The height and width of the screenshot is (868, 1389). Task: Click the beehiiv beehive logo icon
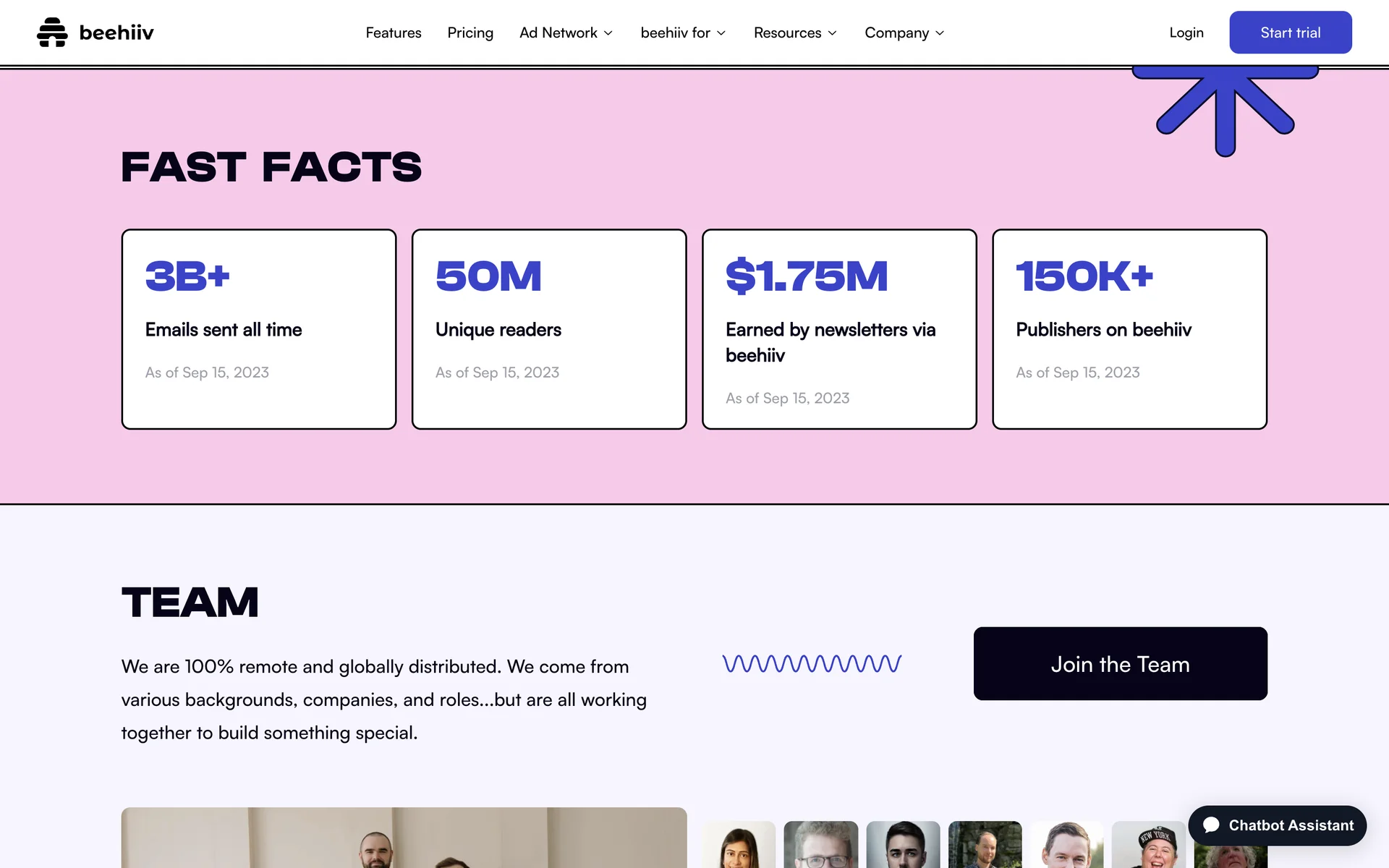(52, 33)
